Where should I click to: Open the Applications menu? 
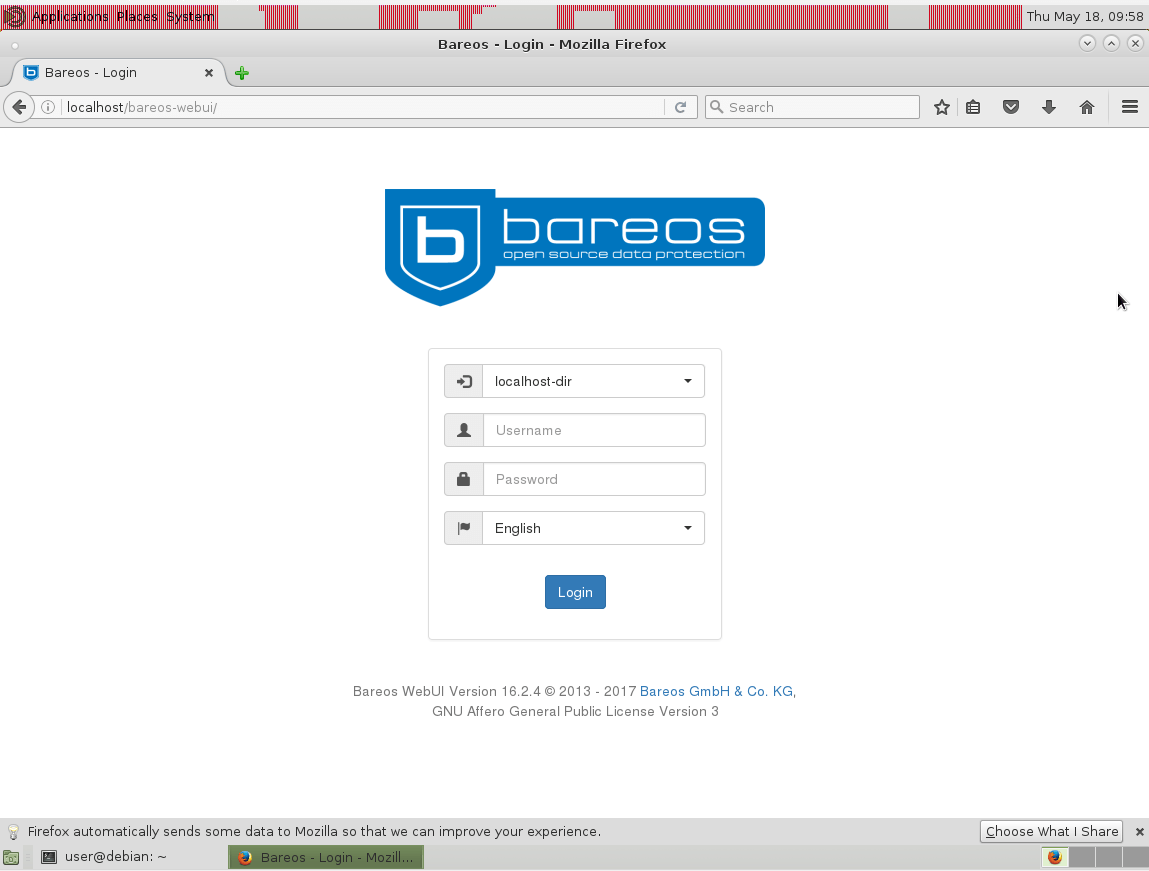click(70, 16)
